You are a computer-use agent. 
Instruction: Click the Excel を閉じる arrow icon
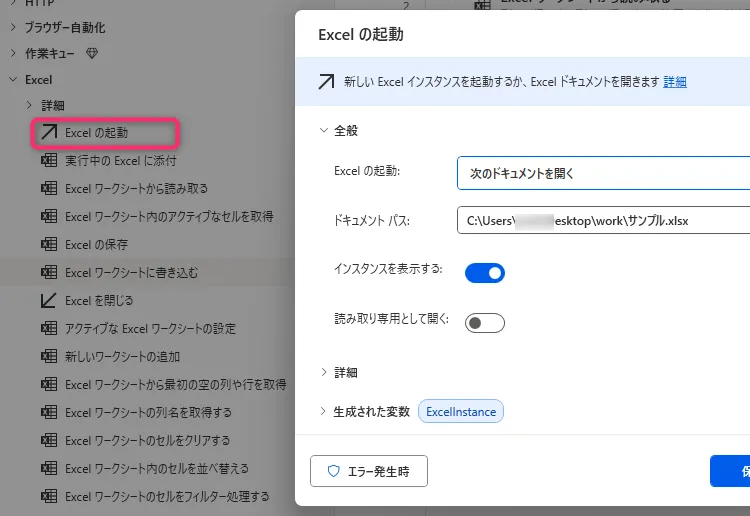click(x=48, y=300)
